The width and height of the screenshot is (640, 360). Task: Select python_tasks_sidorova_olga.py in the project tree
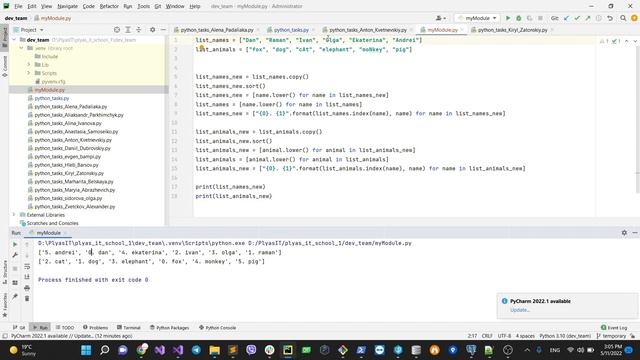[68, 198]
